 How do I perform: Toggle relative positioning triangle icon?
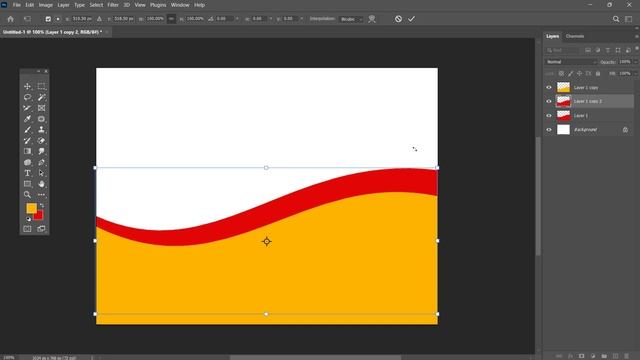[x=99, y=19]
